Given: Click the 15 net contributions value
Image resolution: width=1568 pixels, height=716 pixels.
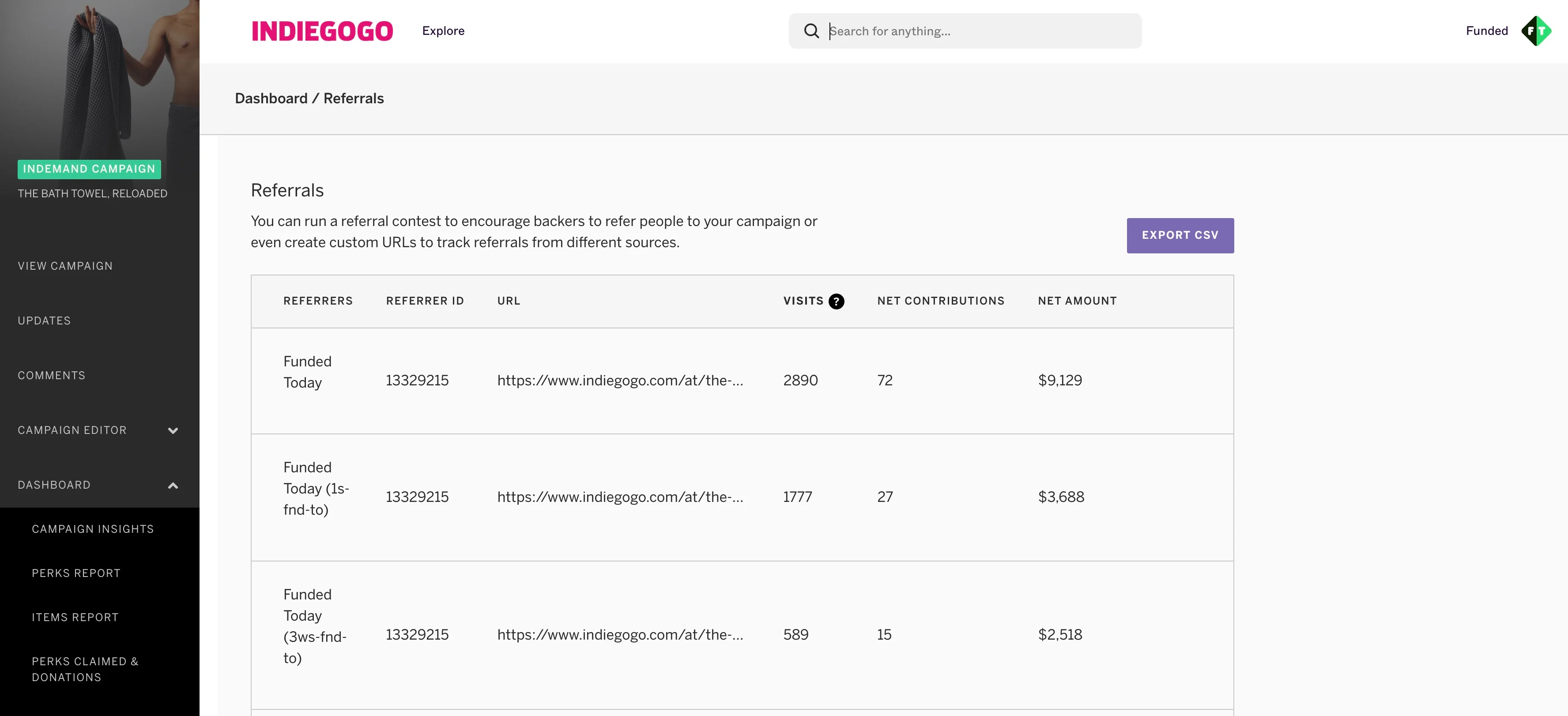Looking at the screenshot, I should click(884, 635).
